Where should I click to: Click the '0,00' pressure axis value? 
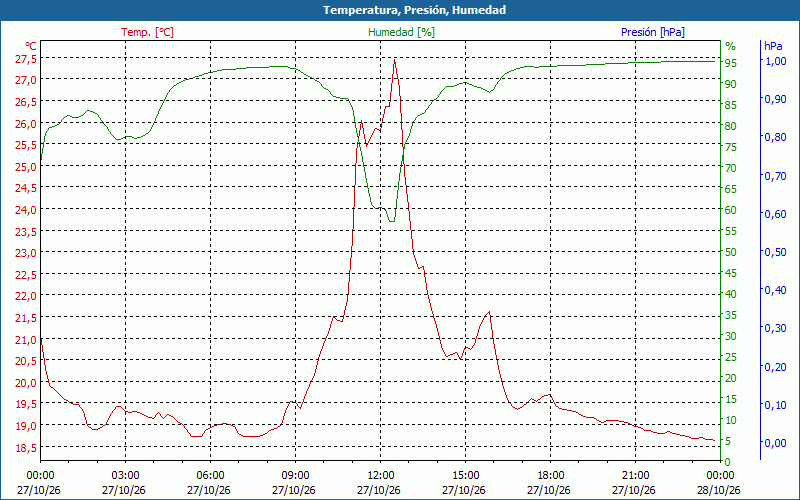776,443
